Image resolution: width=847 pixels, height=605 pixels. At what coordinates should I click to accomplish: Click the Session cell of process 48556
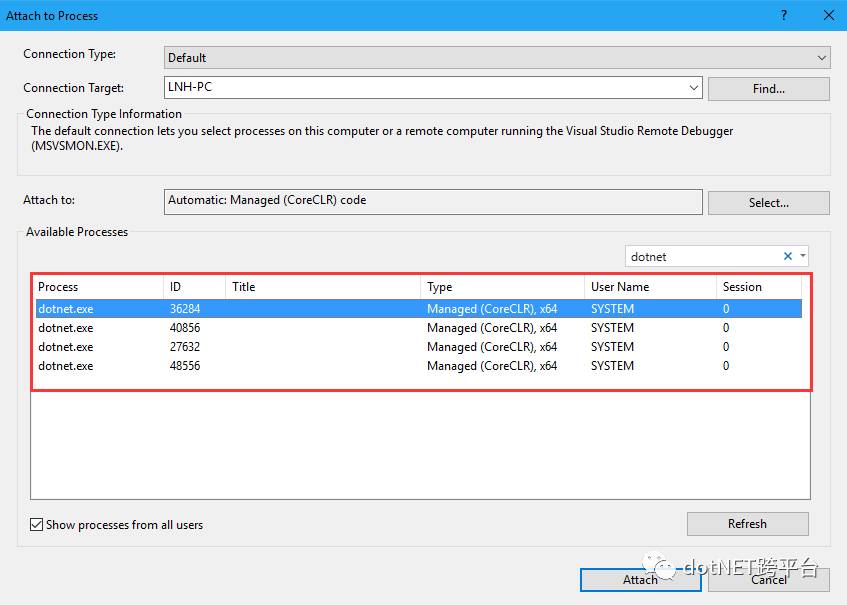tap(726, 366)
